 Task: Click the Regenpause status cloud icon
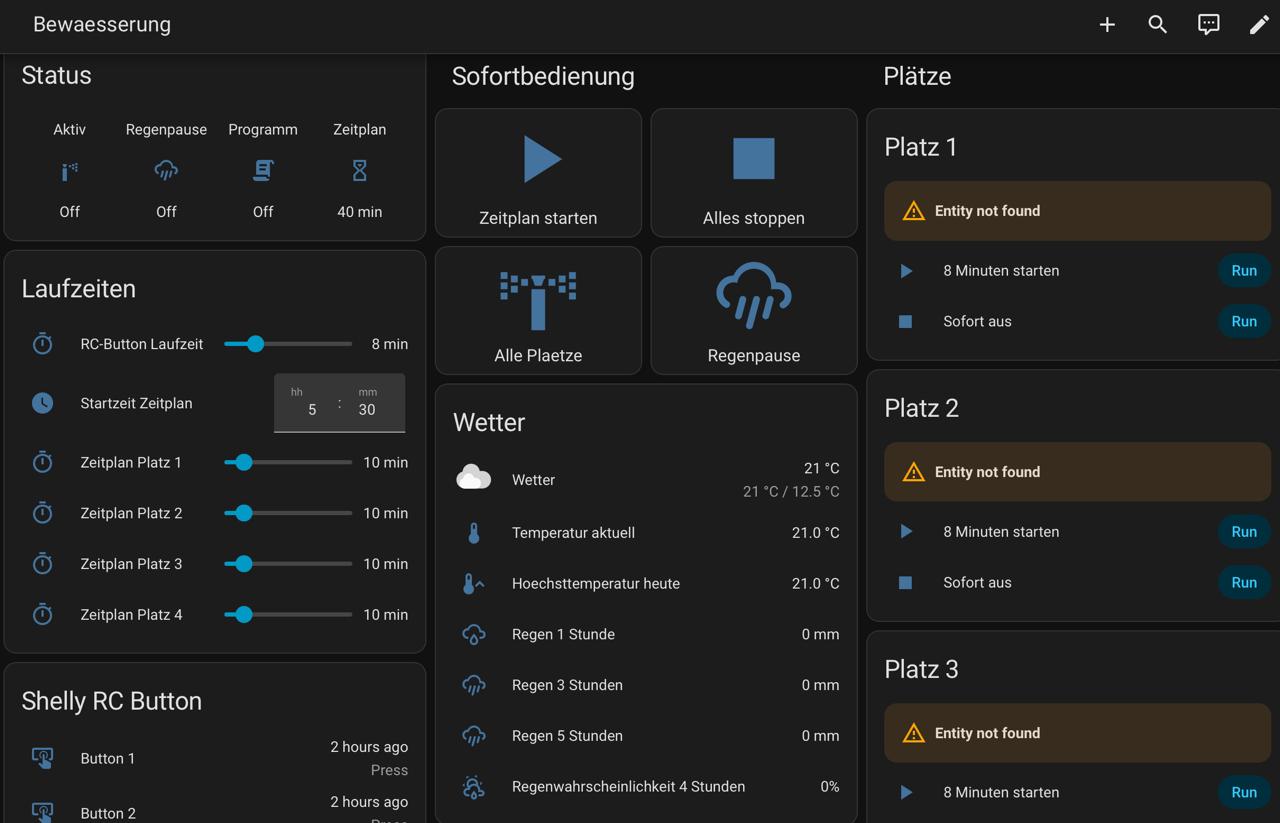click(166, 171)
